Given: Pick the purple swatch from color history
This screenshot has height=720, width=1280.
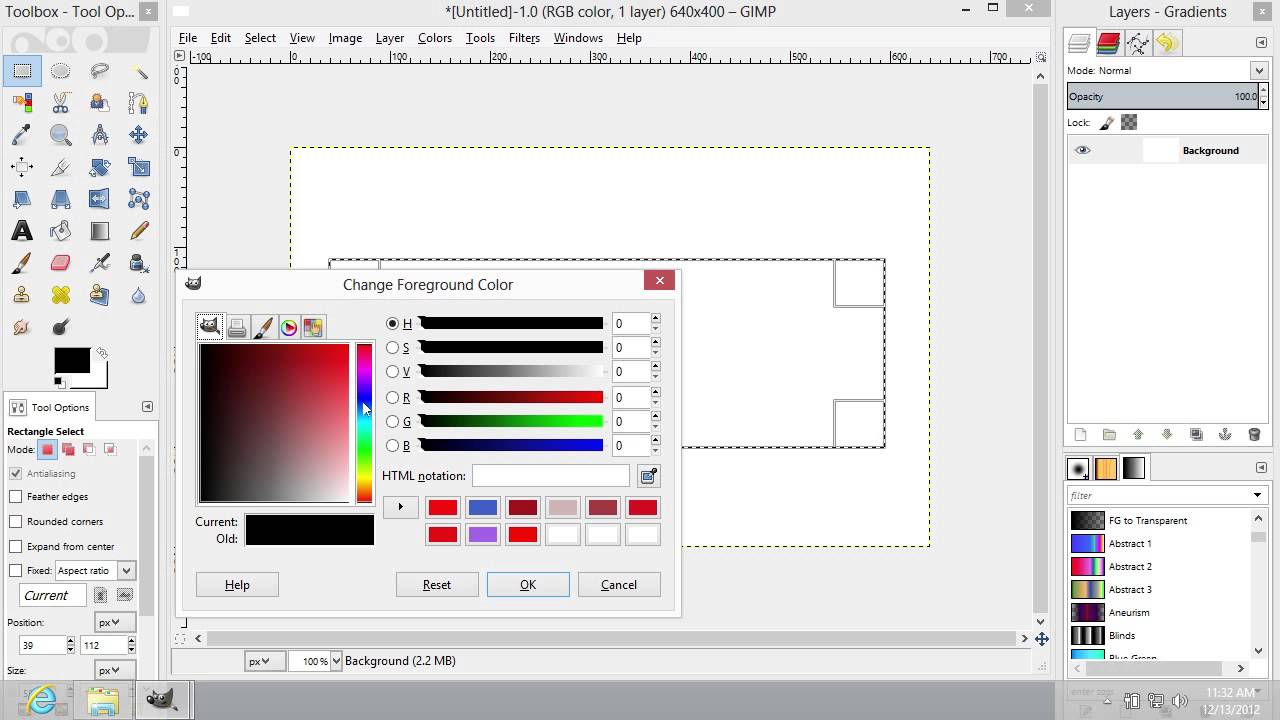Looking at the screenshot, I should coord(483,535).
